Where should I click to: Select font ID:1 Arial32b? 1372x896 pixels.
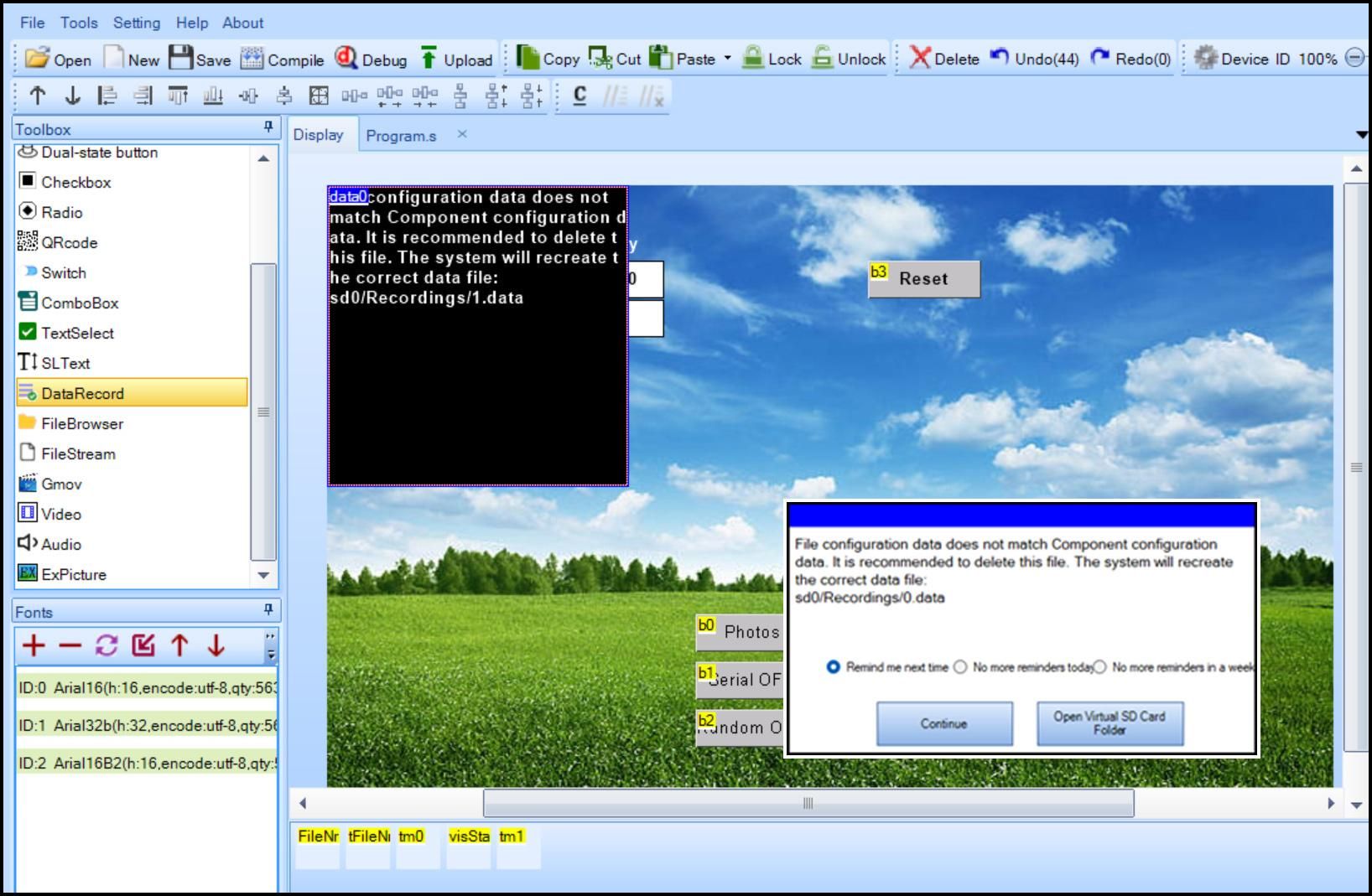[147, 725]
